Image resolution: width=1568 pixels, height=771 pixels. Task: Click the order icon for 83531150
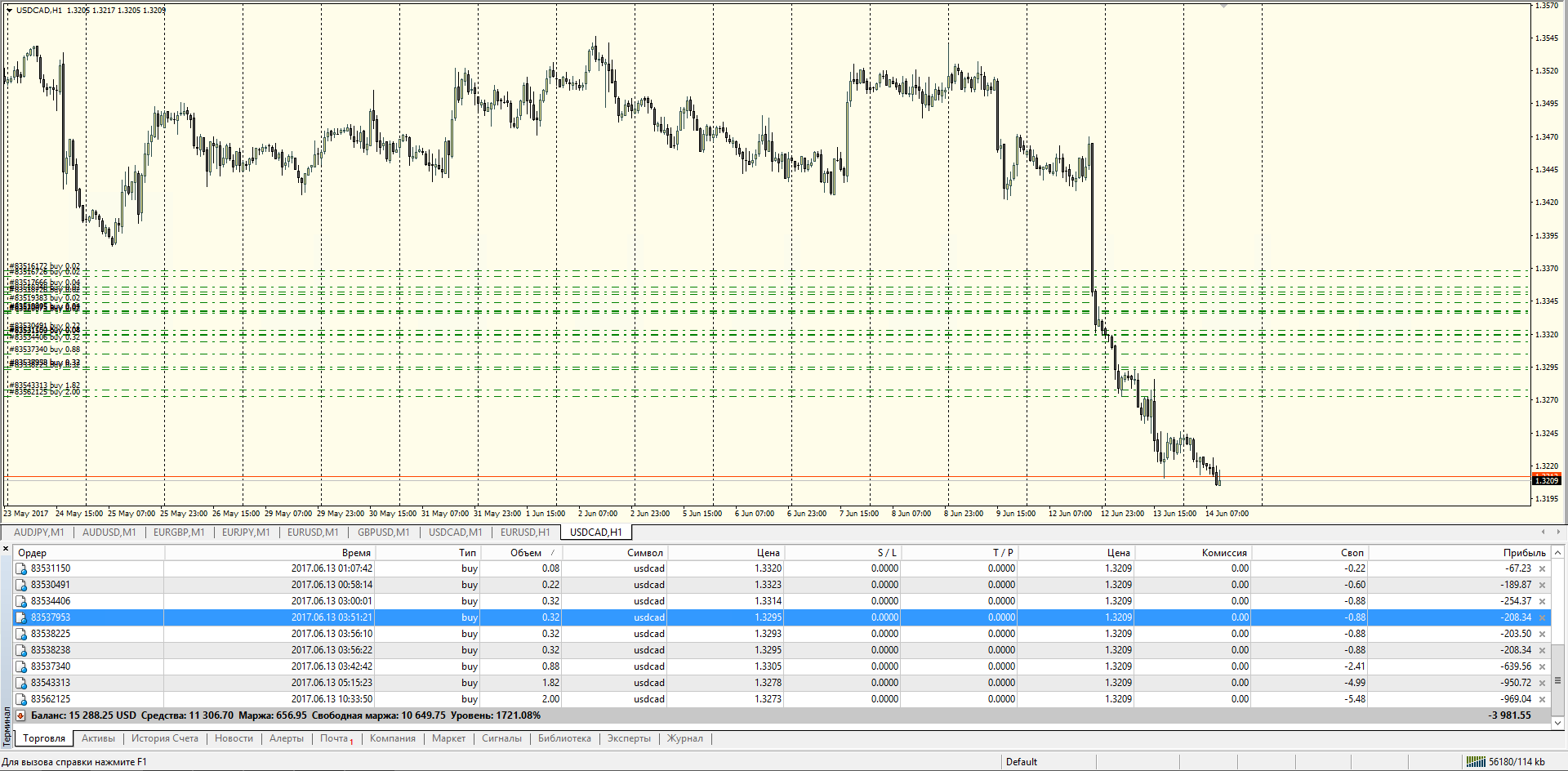pos(21,568)
